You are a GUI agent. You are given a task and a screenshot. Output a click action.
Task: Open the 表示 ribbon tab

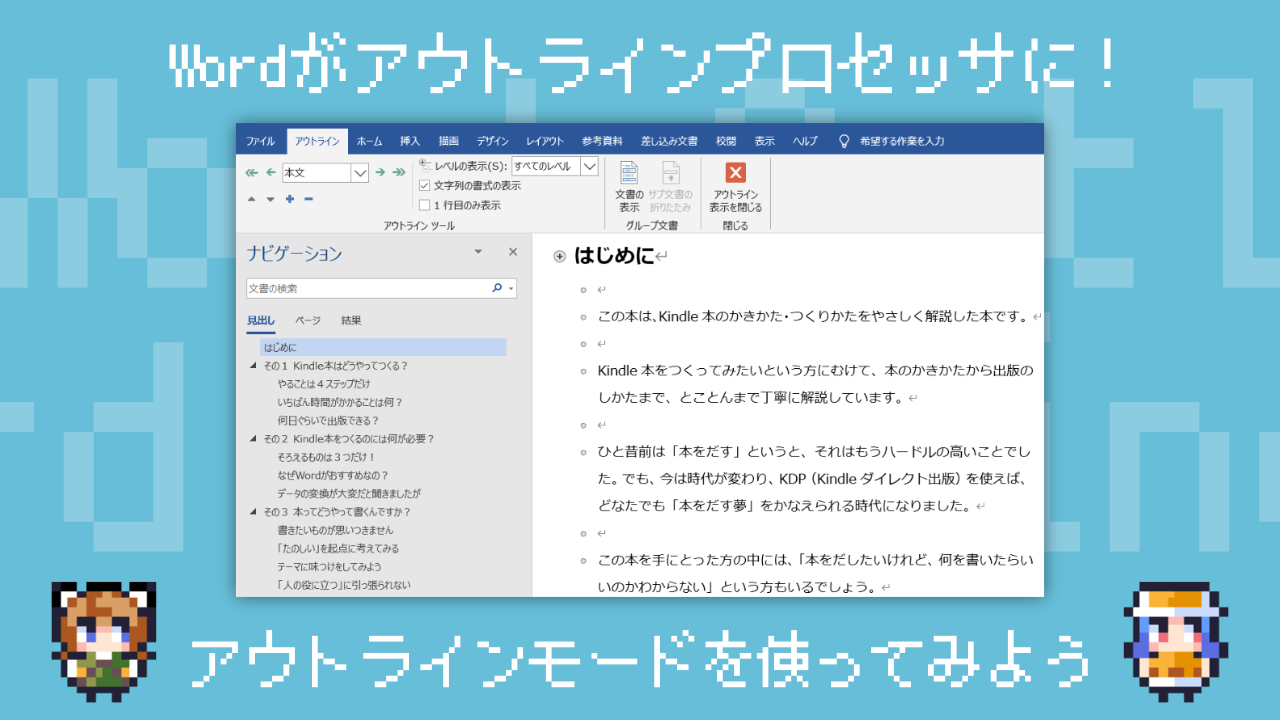point(765,141)
